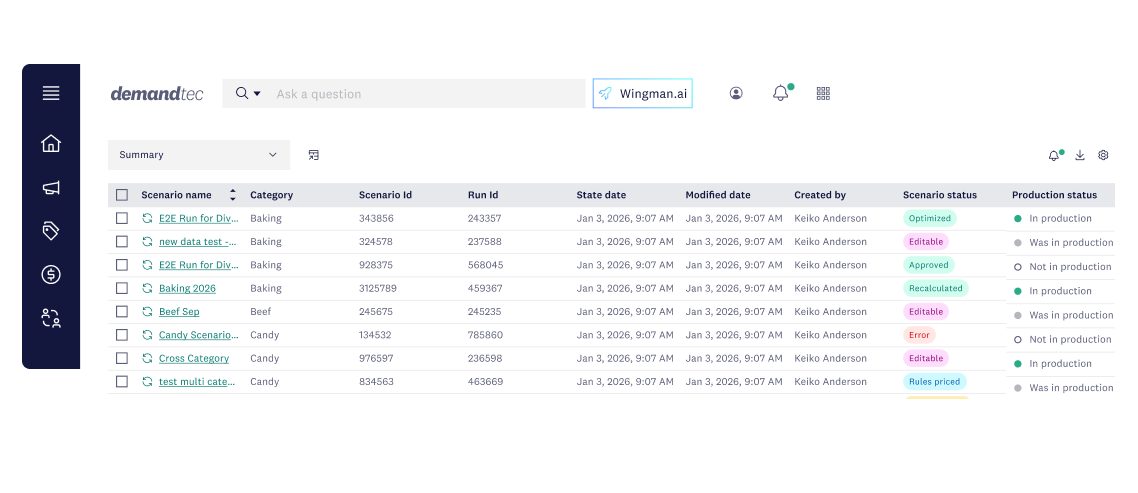Click the download icon above table
The width and height of the screenshot is (1138, 493).
click(x=1080, y=155)
